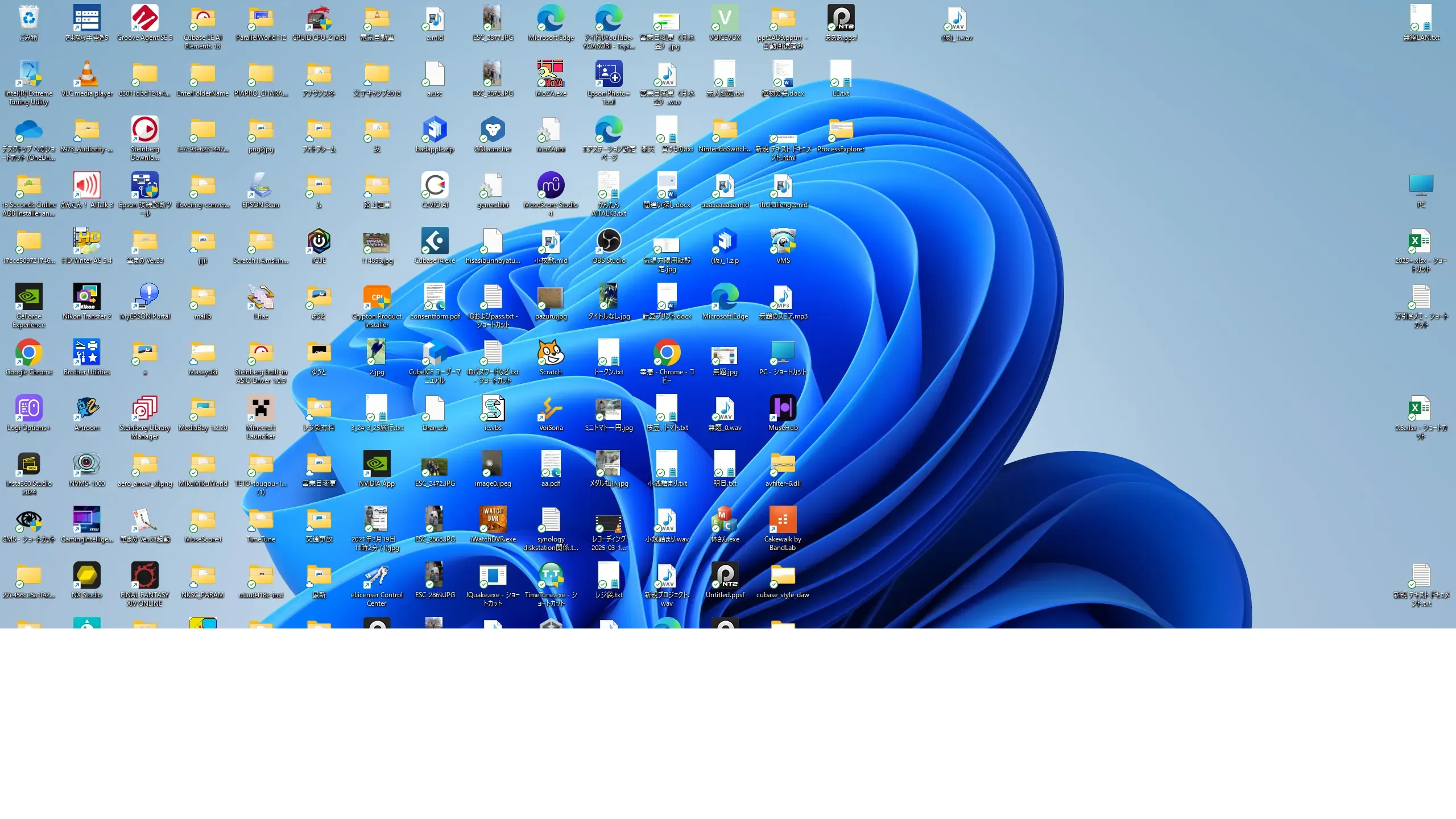Screen dimensions: 1456x819
Task: Select the Scratch cat icon
Action: 551,353
